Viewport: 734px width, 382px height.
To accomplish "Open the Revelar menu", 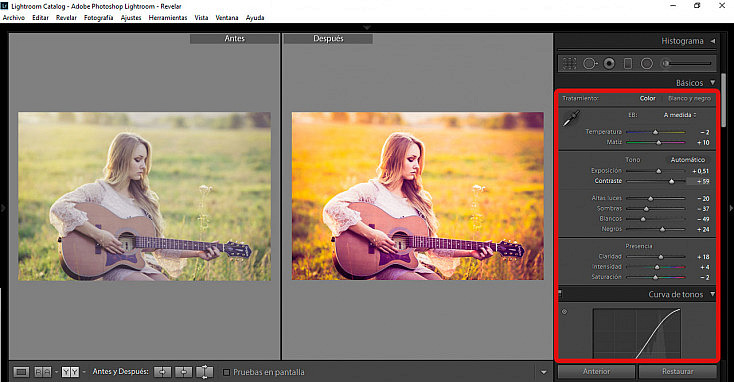I will pyautogui.click(x=66, y=18).
